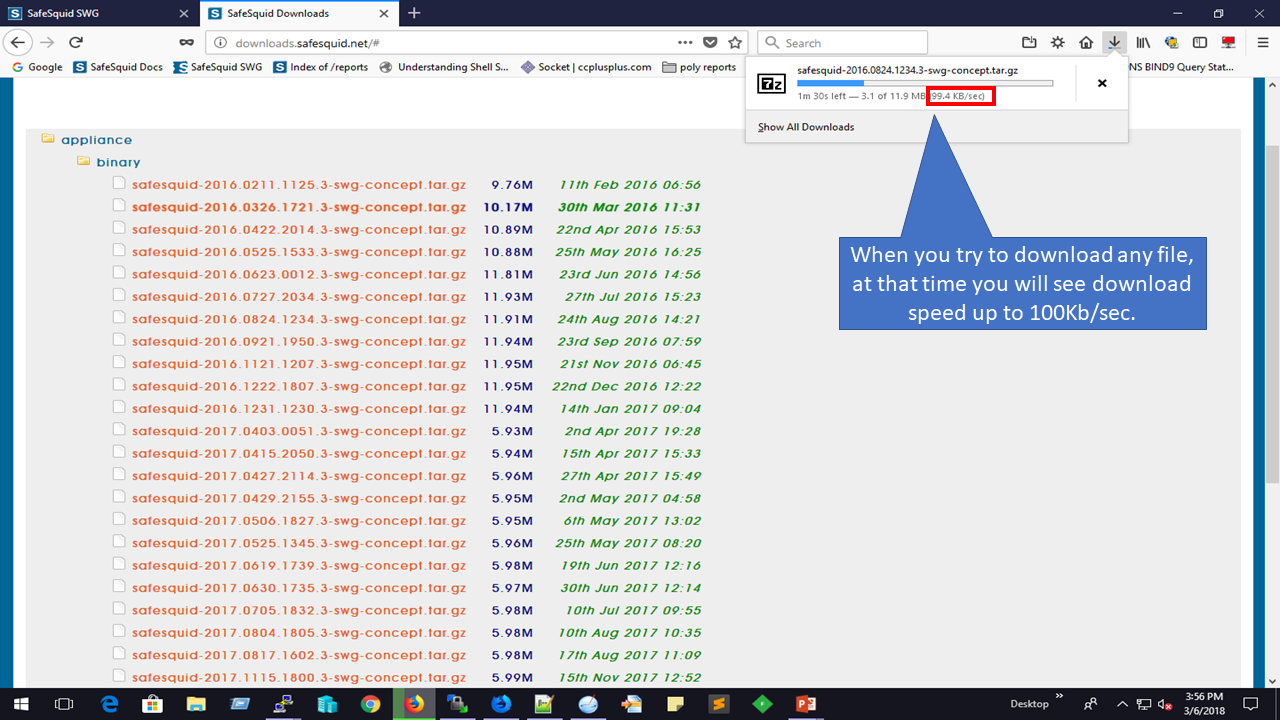1280x720 pixels.
Task: Click the file icon beside safesquid-2016.0422.2014.3
Action: 119,228
